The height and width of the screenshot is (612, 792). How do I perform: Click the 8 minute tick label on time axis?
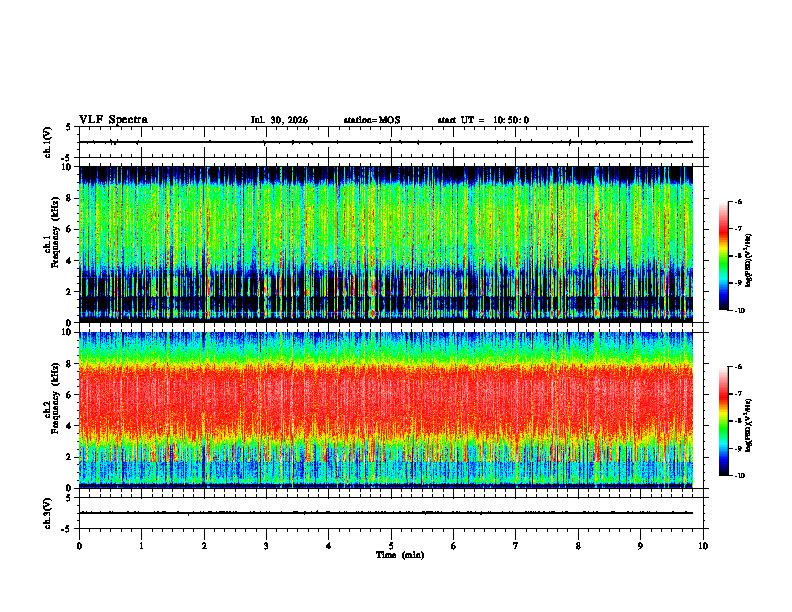coord(578,546)
